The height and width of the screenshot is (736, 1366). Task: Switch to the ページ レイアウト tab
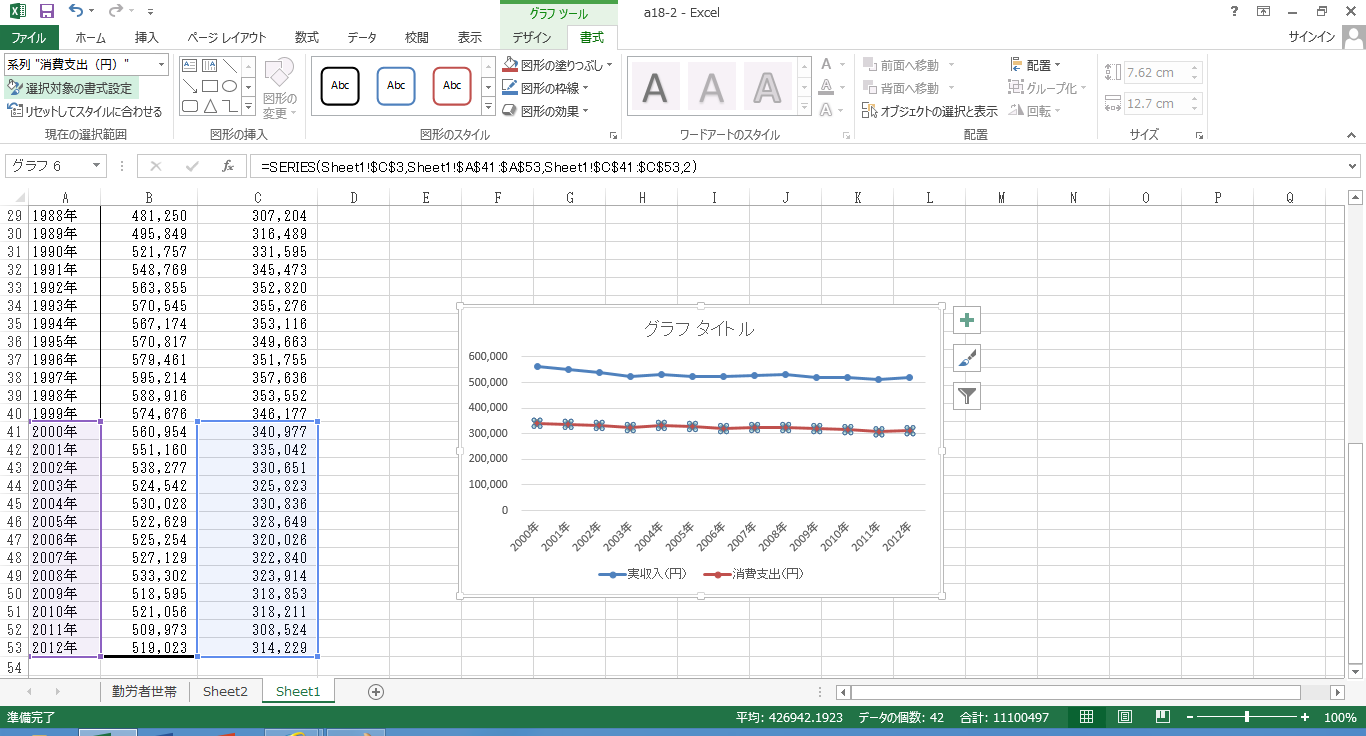tap(227, 38)
